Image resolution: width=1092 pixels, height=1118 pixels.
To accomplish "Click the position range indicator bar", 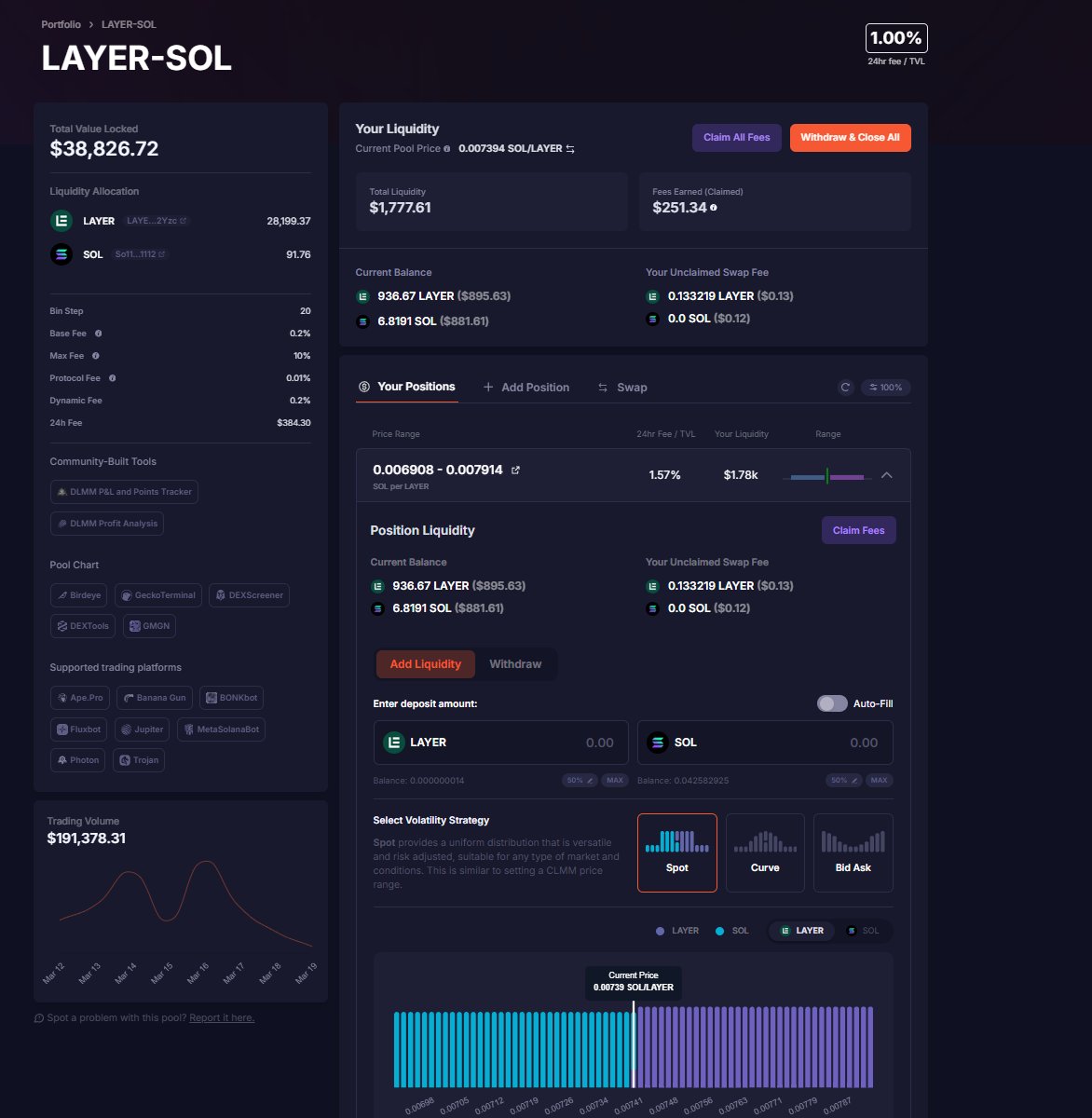I will tap(827, 476).
